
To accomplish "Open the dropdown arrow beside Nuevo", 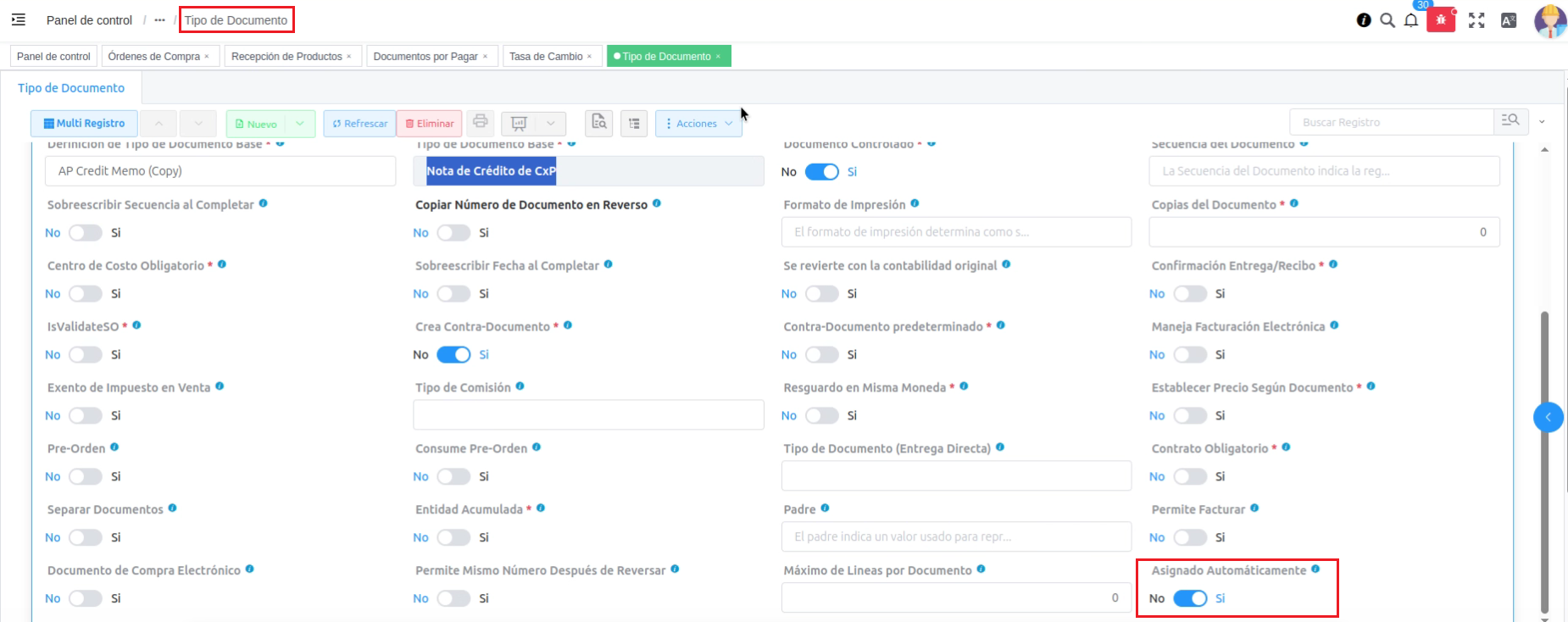I will 300,124.
